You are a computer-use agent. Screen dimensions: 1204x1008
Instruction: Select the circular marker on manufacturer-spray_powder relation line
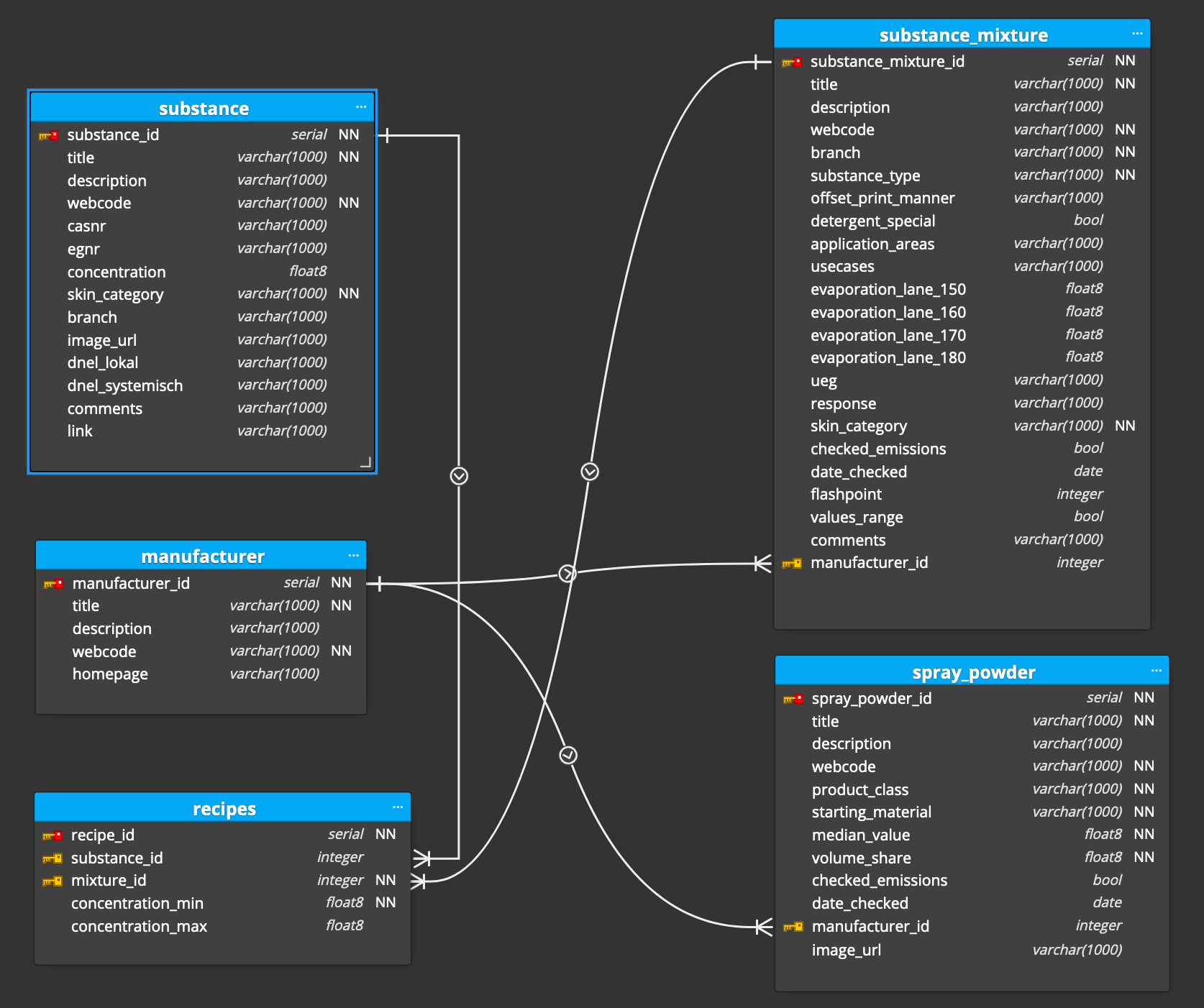(x=568, y=755)
